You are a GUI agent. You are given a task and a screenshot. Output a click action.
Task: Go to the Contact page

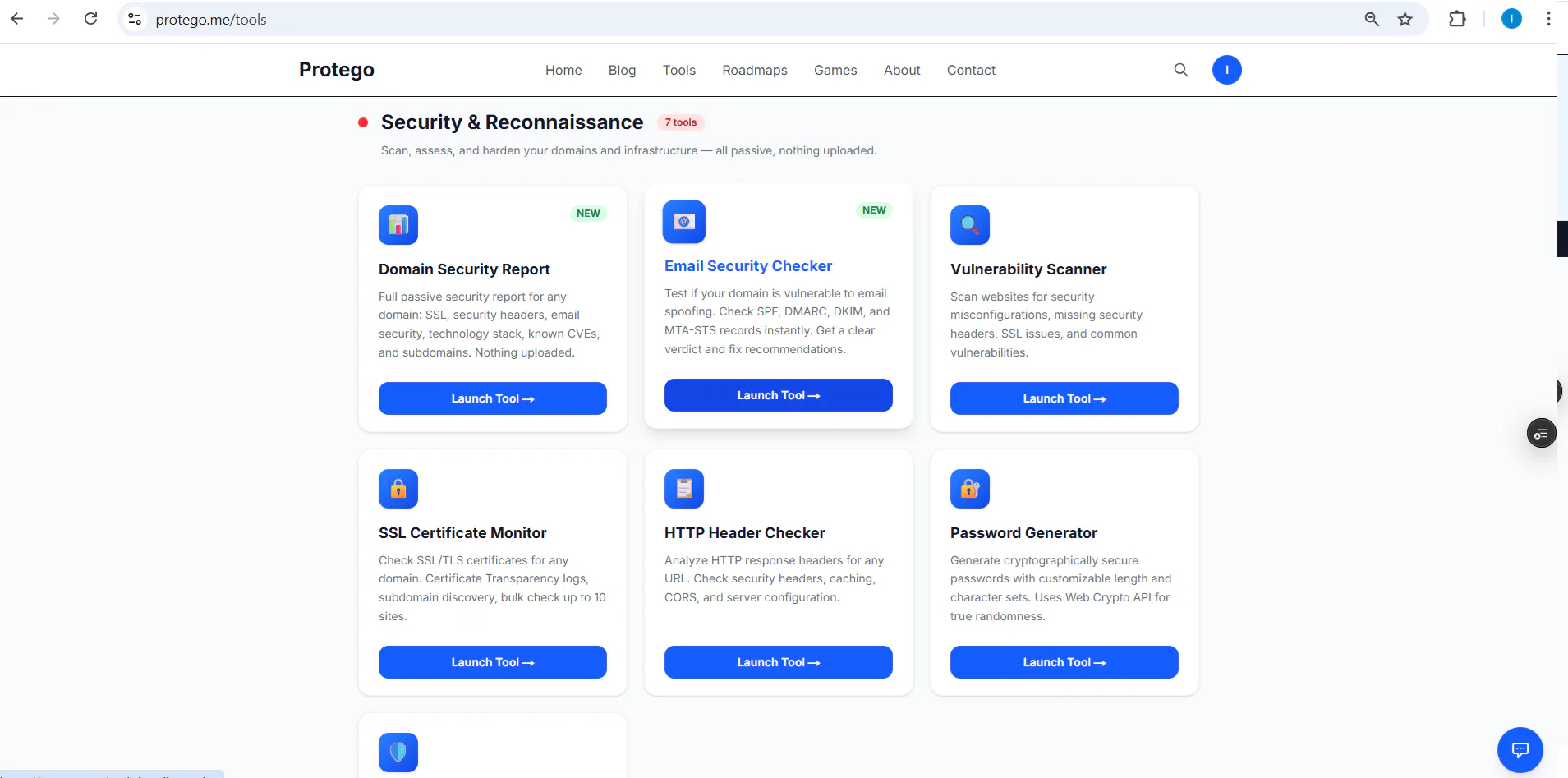tap(971, 71)
